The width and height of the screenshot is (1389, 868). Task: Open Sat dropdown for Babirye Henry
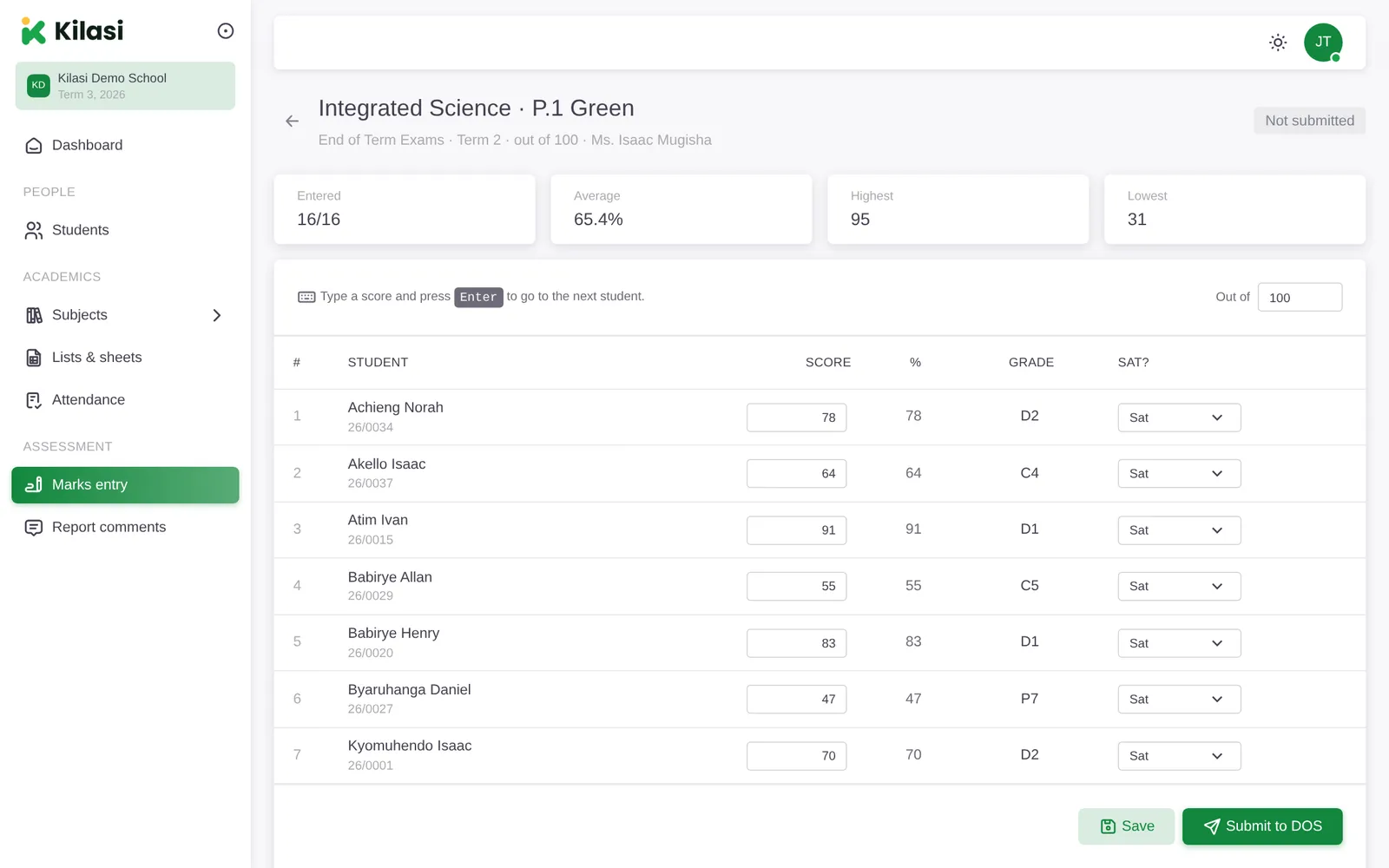(x=1179, y=643)
